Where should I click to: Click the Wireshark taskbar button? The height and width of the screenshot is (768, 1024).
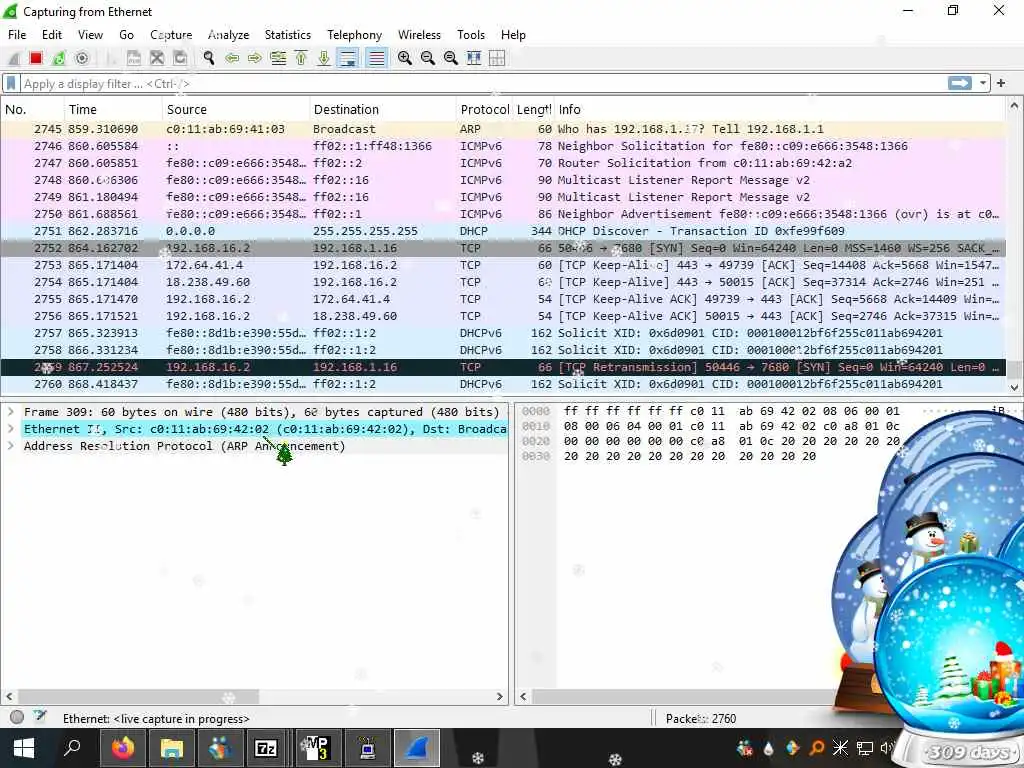416,748
